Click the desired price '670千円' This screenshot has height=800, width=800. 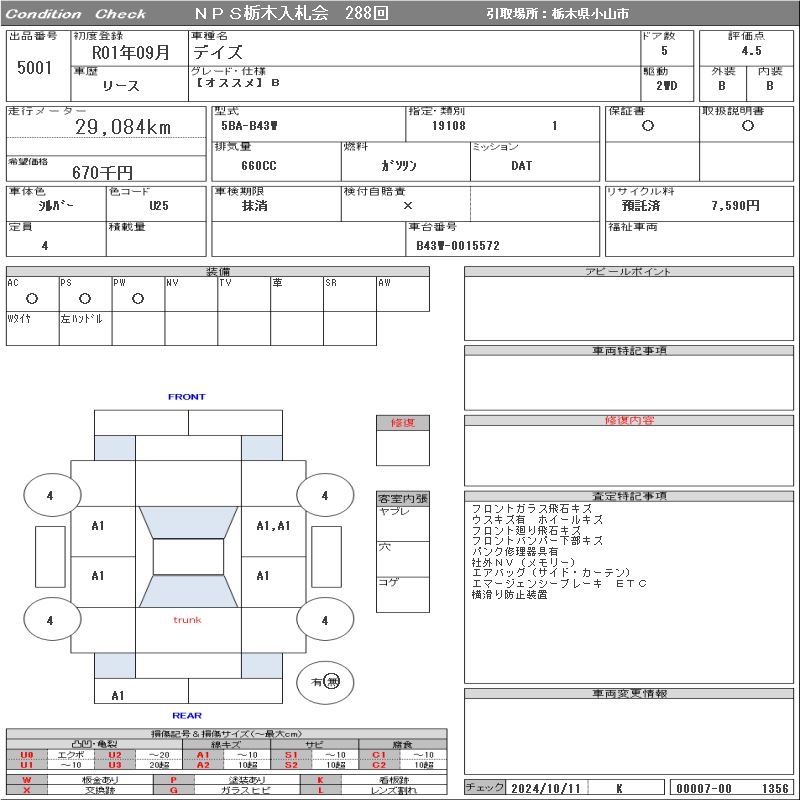pos(103,172)
